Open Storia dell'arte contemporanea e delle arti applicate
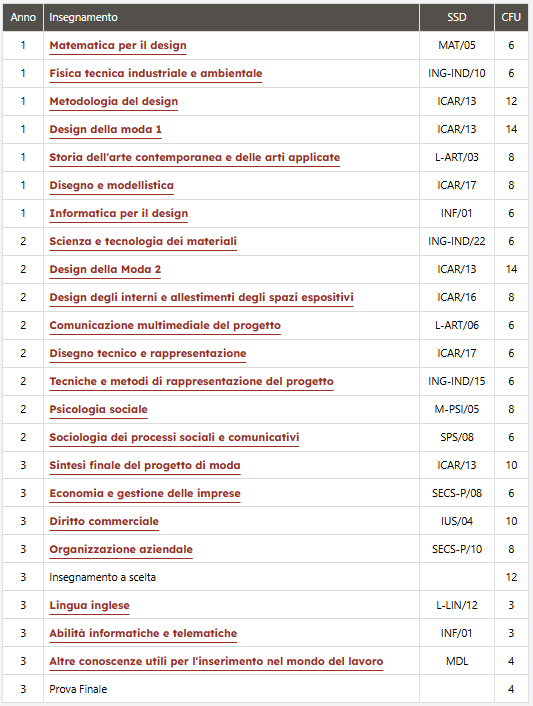This screenshot has width=533, height=706. pyautogui.click(x=195, y=157)
